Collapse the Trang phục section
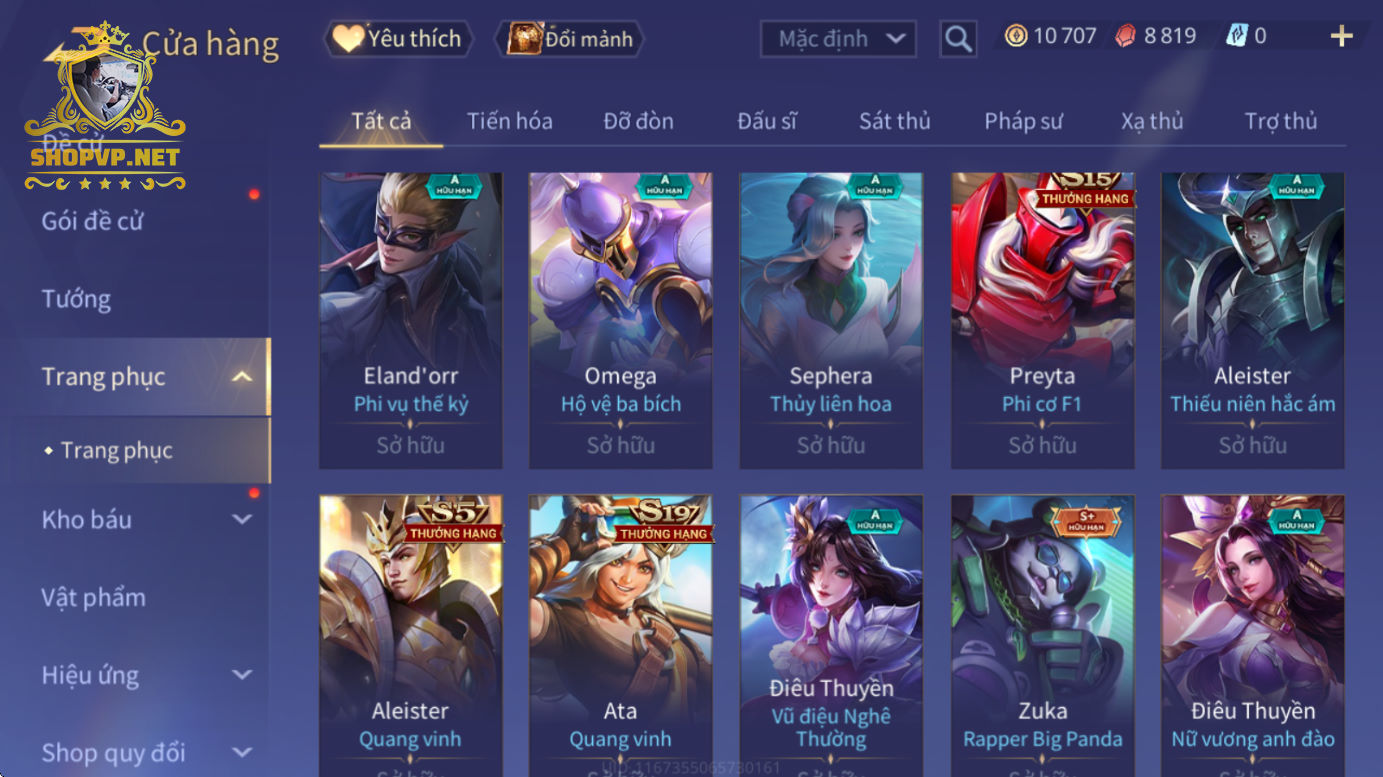The height and width of the screenshot is (777, 1383). 241,377
